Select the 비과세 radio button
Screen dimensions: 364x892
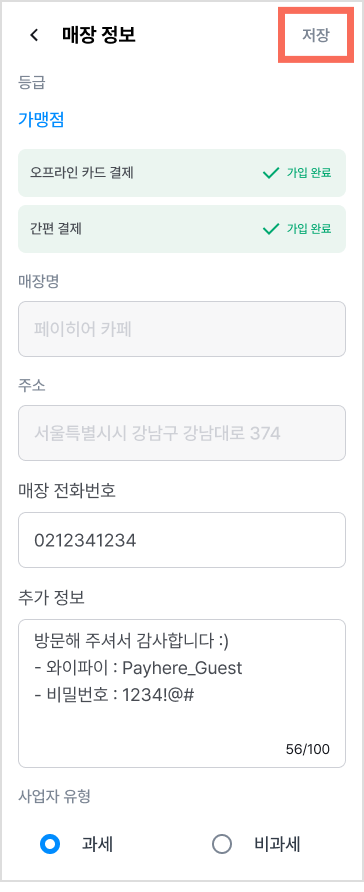pos(222,844)
